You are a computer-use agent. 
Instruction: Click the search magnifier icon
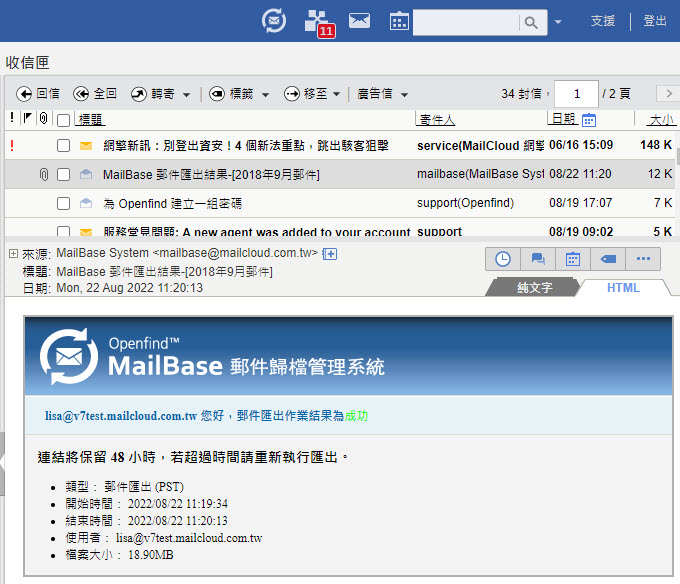point(531,22)
